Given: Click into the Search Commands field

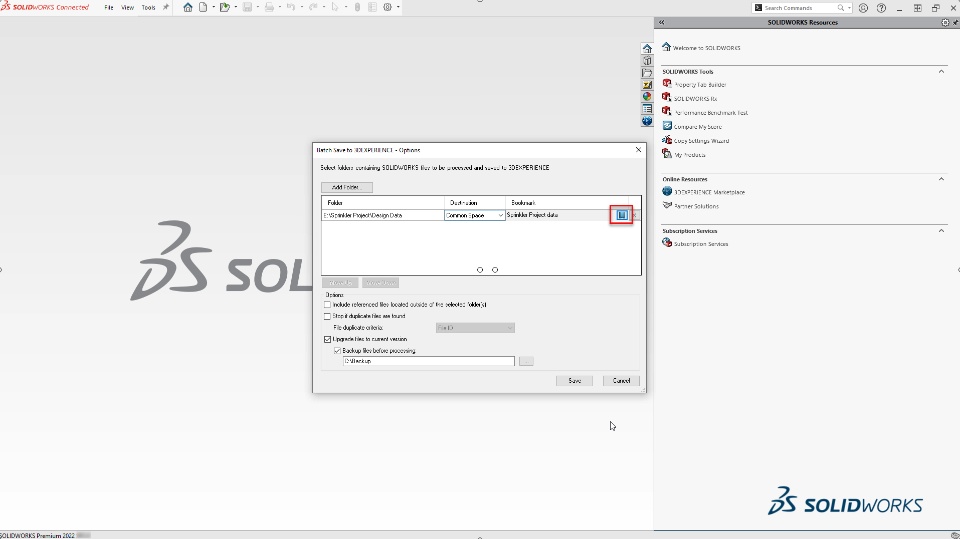Looking at the screenshot, I should coord(799,8).
